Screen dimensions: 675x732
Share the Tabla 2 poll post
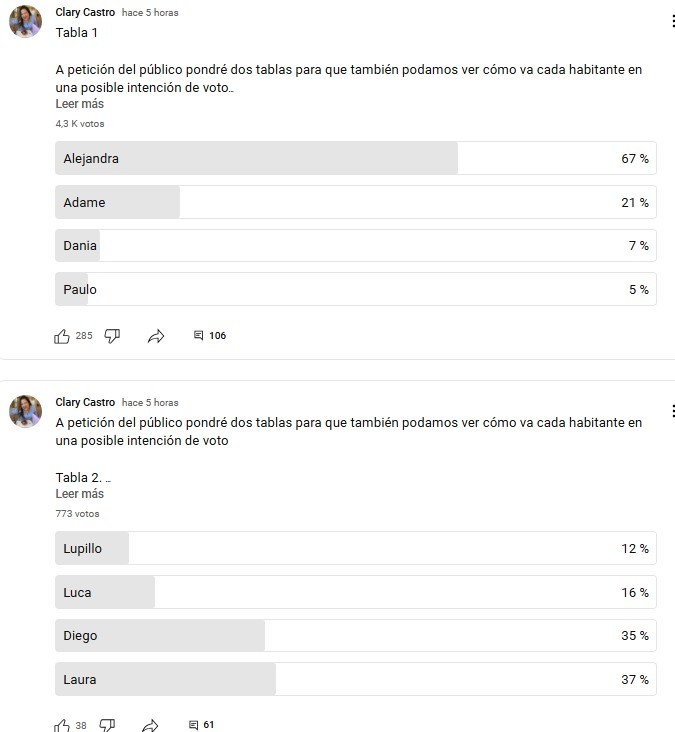[x=150, y=725]
